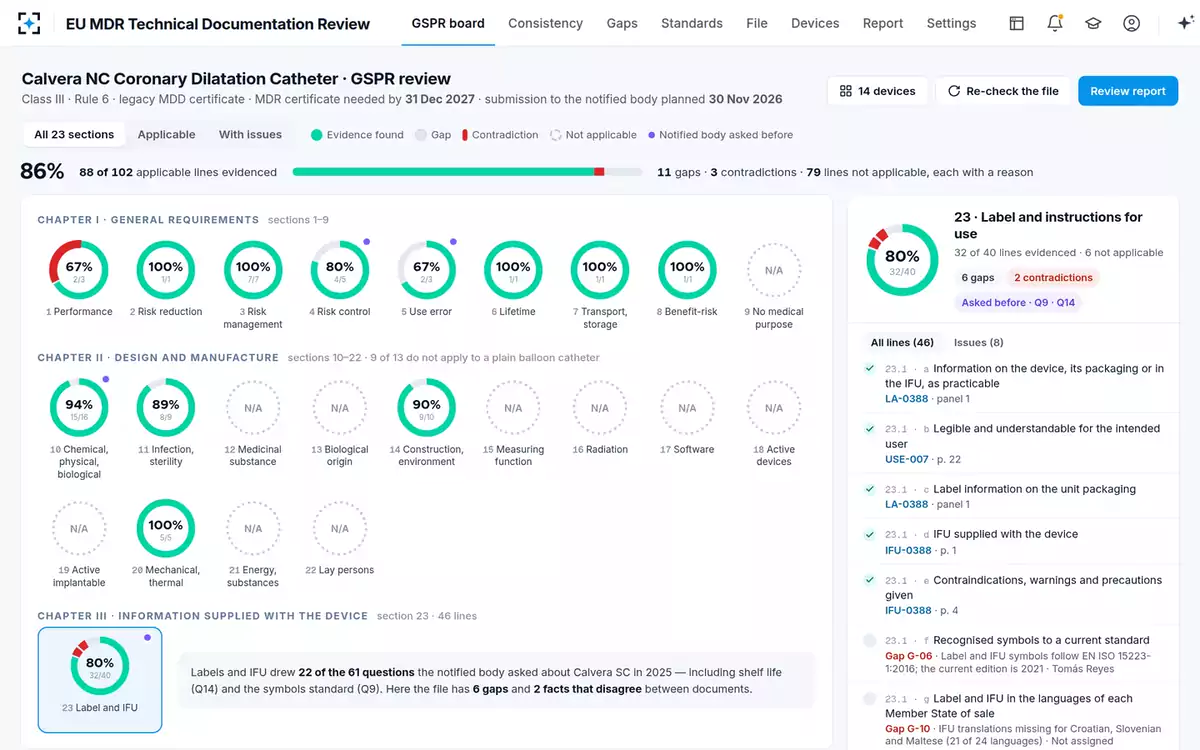This screenshot has width=1200, height=750.
Task: Filter by Applicable sections
Action: tap(166, 135)
